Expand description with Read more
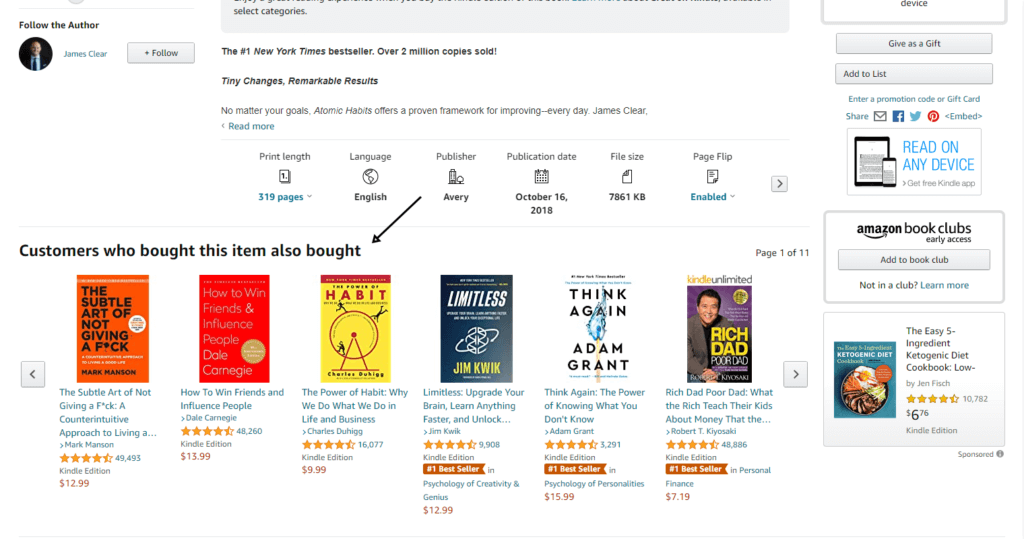 click(250, 126)
